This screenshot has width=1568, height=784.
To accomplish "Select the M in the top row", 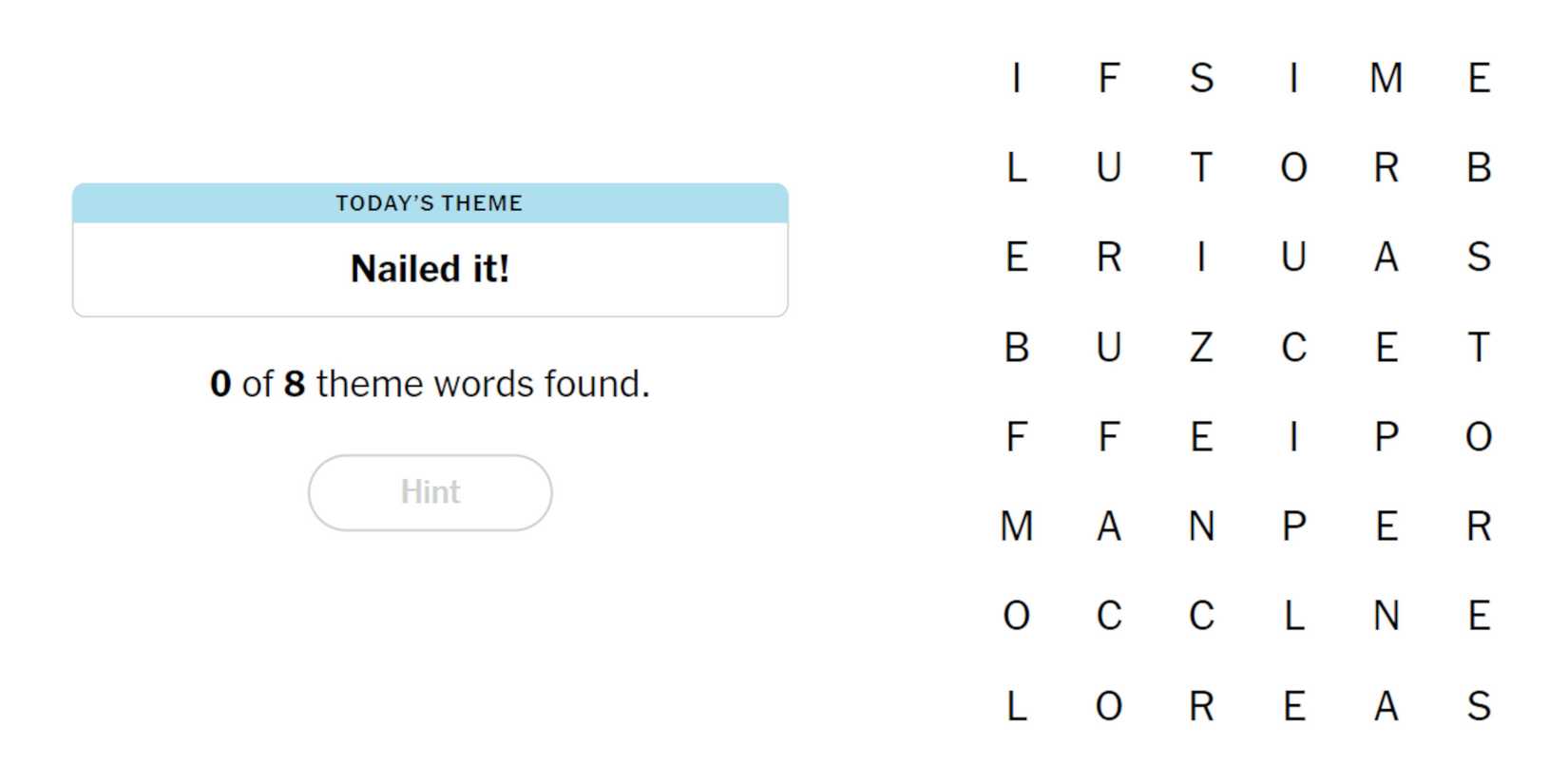I will pyautogui.click(x=1386, y=78).
